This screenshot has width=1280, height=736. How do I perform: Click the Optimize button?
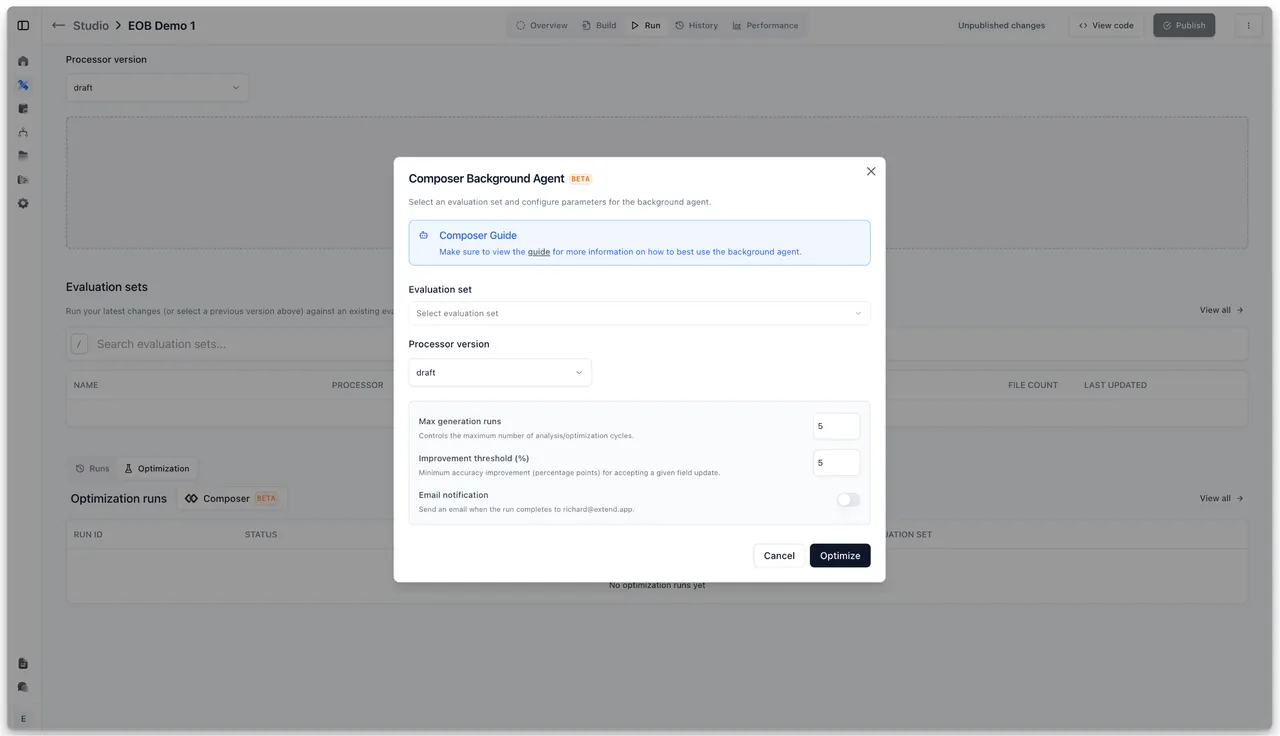(x=840, y=555)
